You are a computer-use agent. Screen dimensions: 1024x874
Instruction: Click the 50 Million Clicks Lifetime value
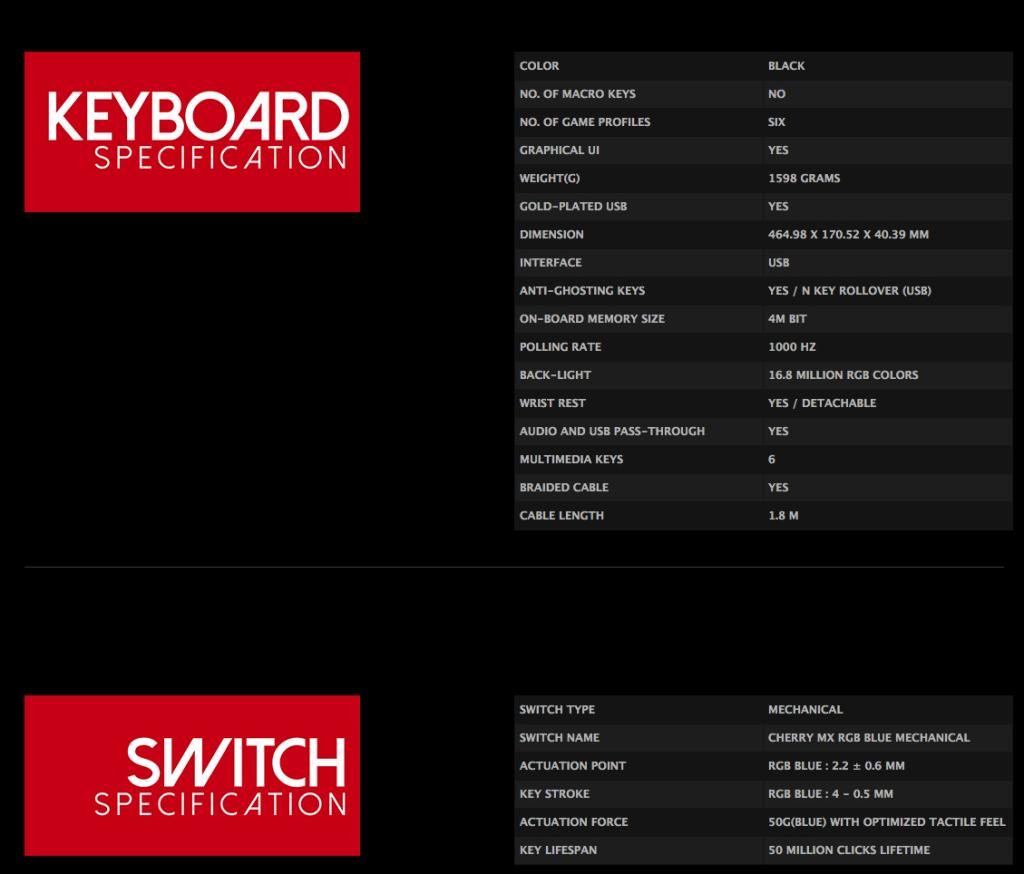(x=849, y=850)
